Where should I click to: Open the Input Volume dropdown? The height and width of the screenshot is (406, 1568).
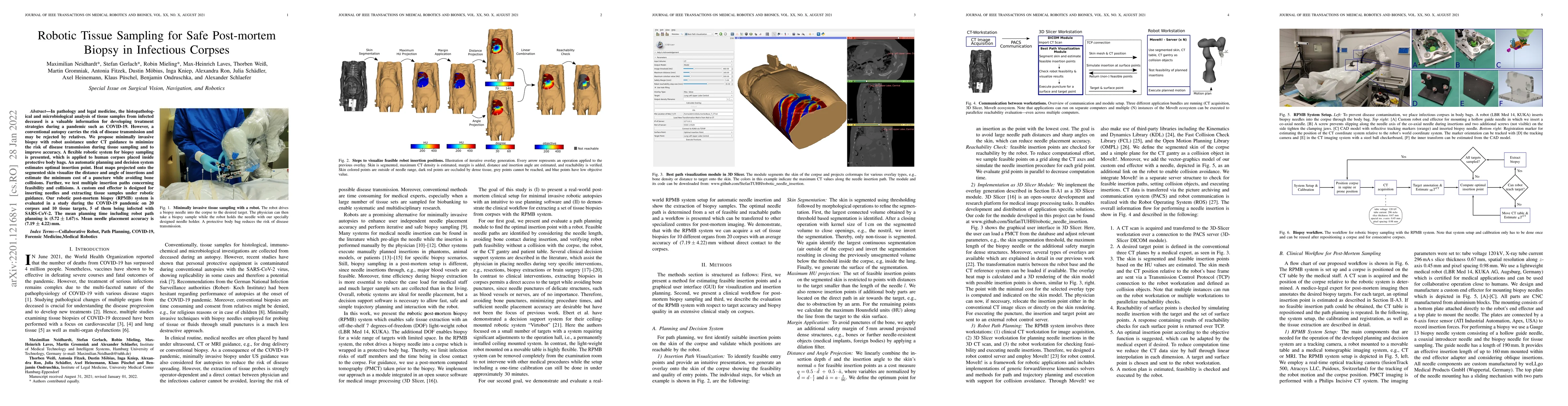click(708, 62)
